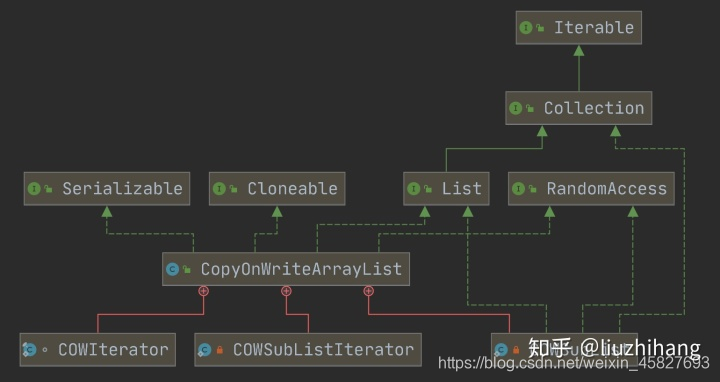Screen dimensions: 720x382
Task: Click the public visibility lock icon beside List
Action: click(x=428, y=189)
